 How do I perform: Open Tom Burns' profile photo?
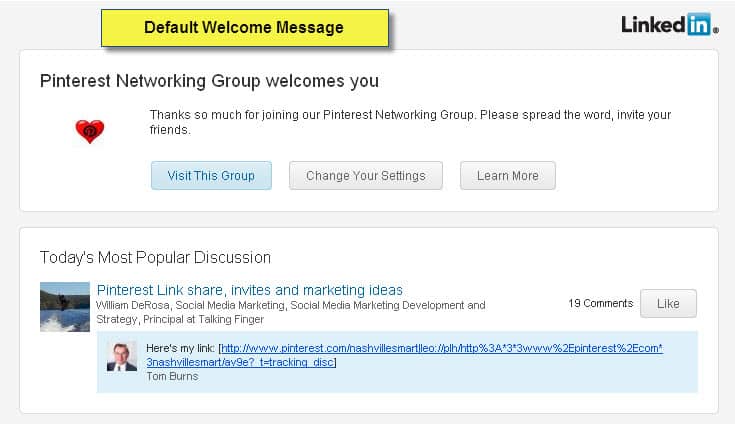tap(122, 357)
